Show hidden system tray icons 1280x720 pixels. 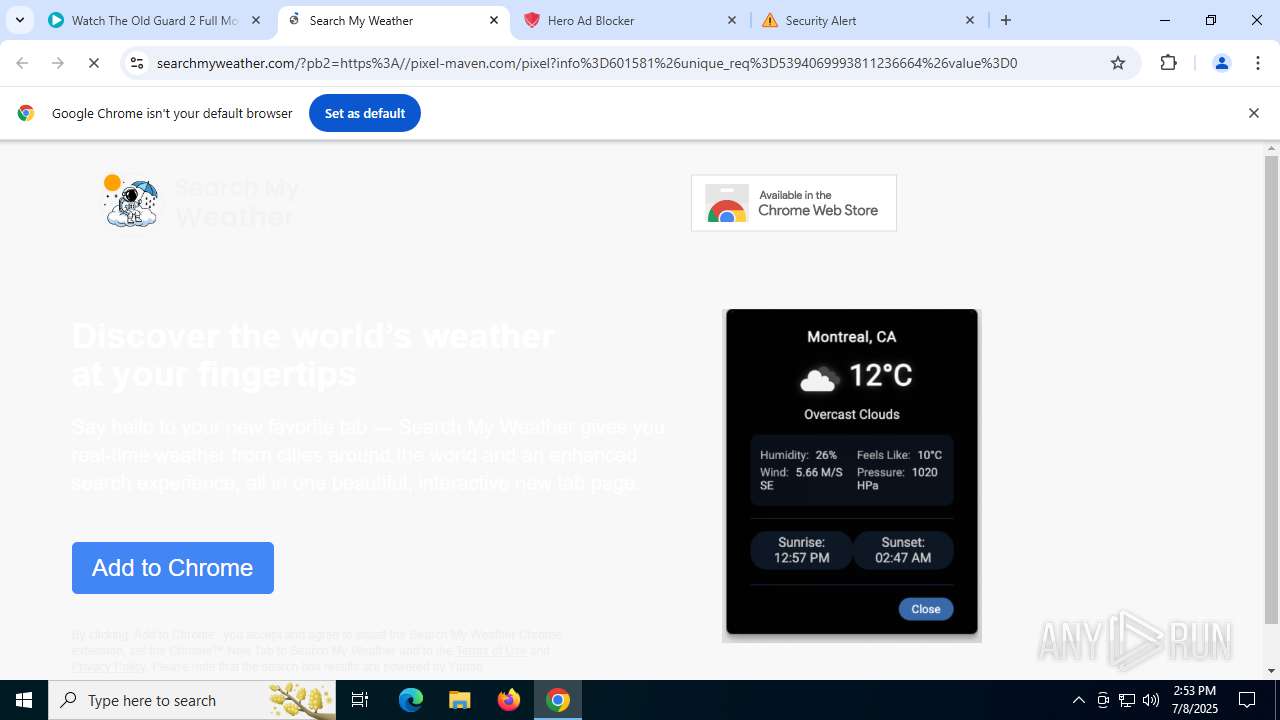pyautogui.click(x=1078, y=700)
